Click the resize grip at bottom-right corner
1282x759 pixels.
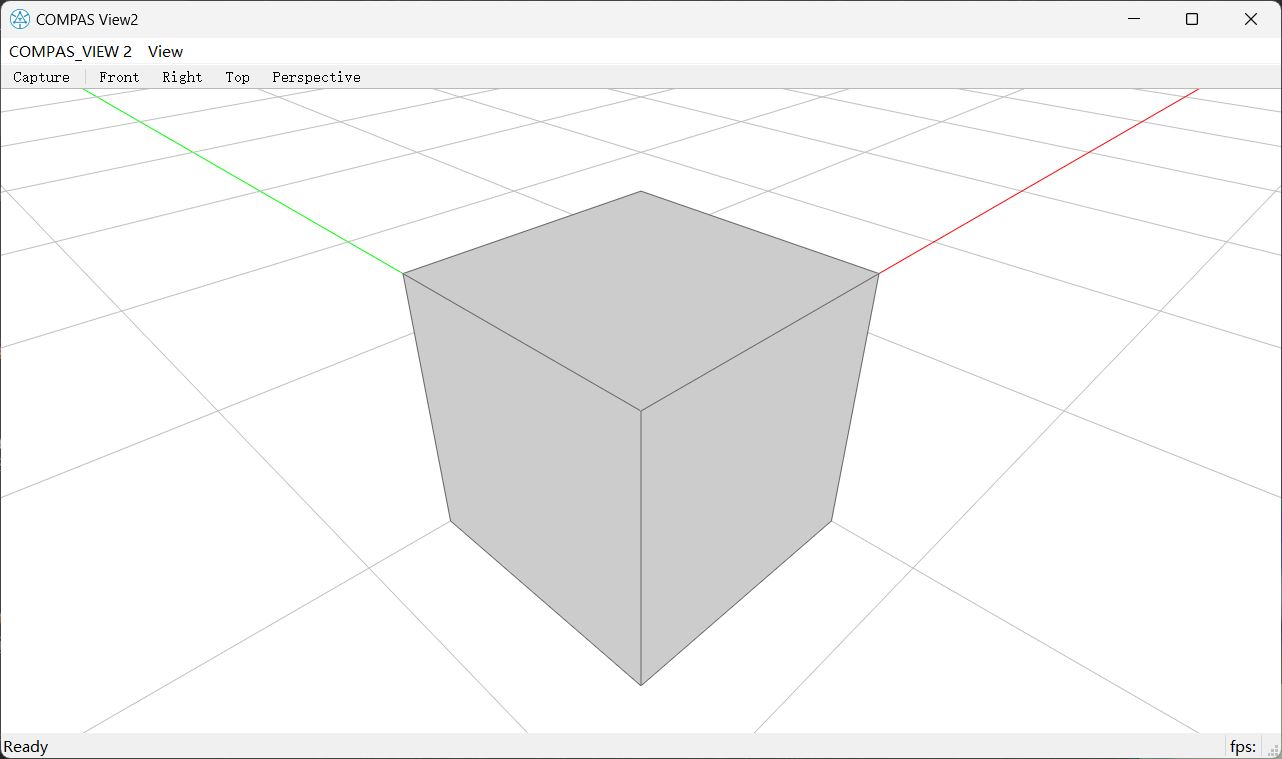[1273, 748]
